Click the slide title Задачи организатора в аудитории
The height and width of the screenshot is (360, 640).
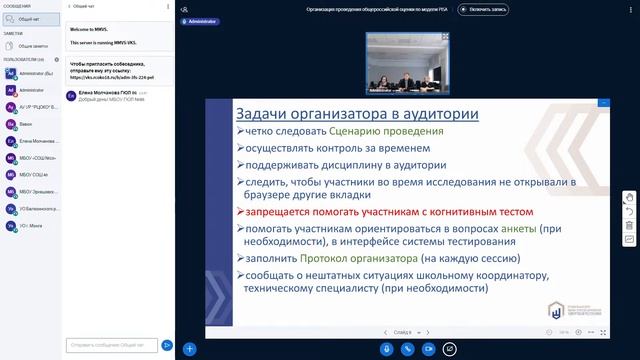(357, 113)
